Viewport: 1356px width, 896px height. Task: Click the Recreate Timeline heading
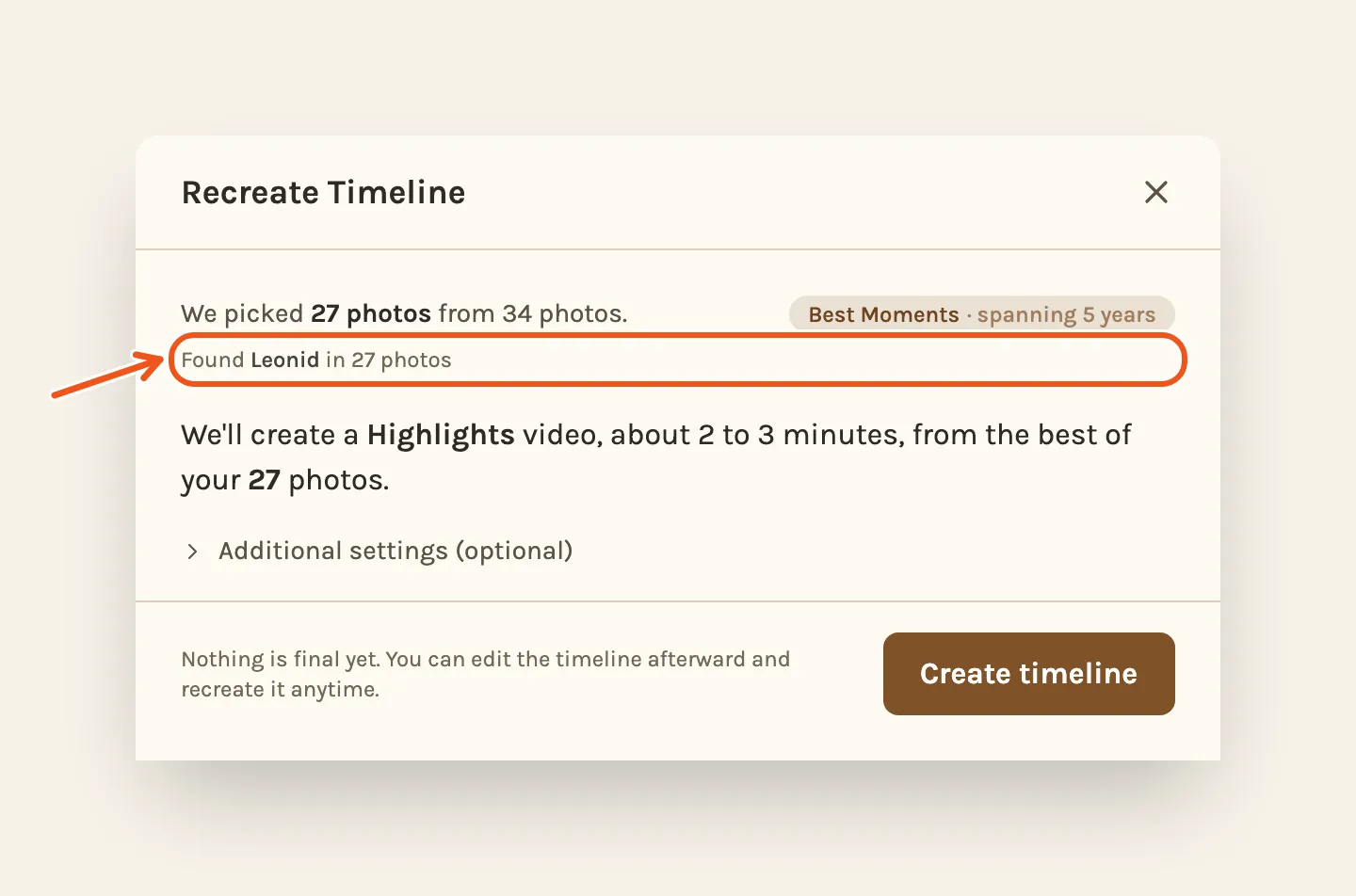(323, 193)
